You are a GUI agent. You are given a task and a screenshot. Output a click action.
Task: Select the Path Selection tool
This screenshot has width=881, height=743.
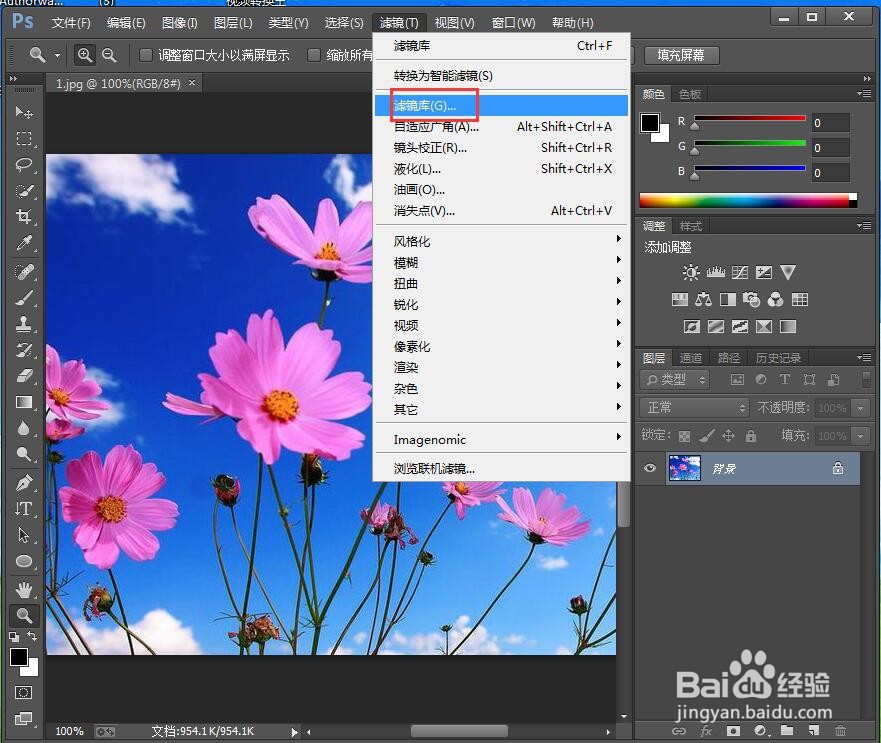click(24, 534)
